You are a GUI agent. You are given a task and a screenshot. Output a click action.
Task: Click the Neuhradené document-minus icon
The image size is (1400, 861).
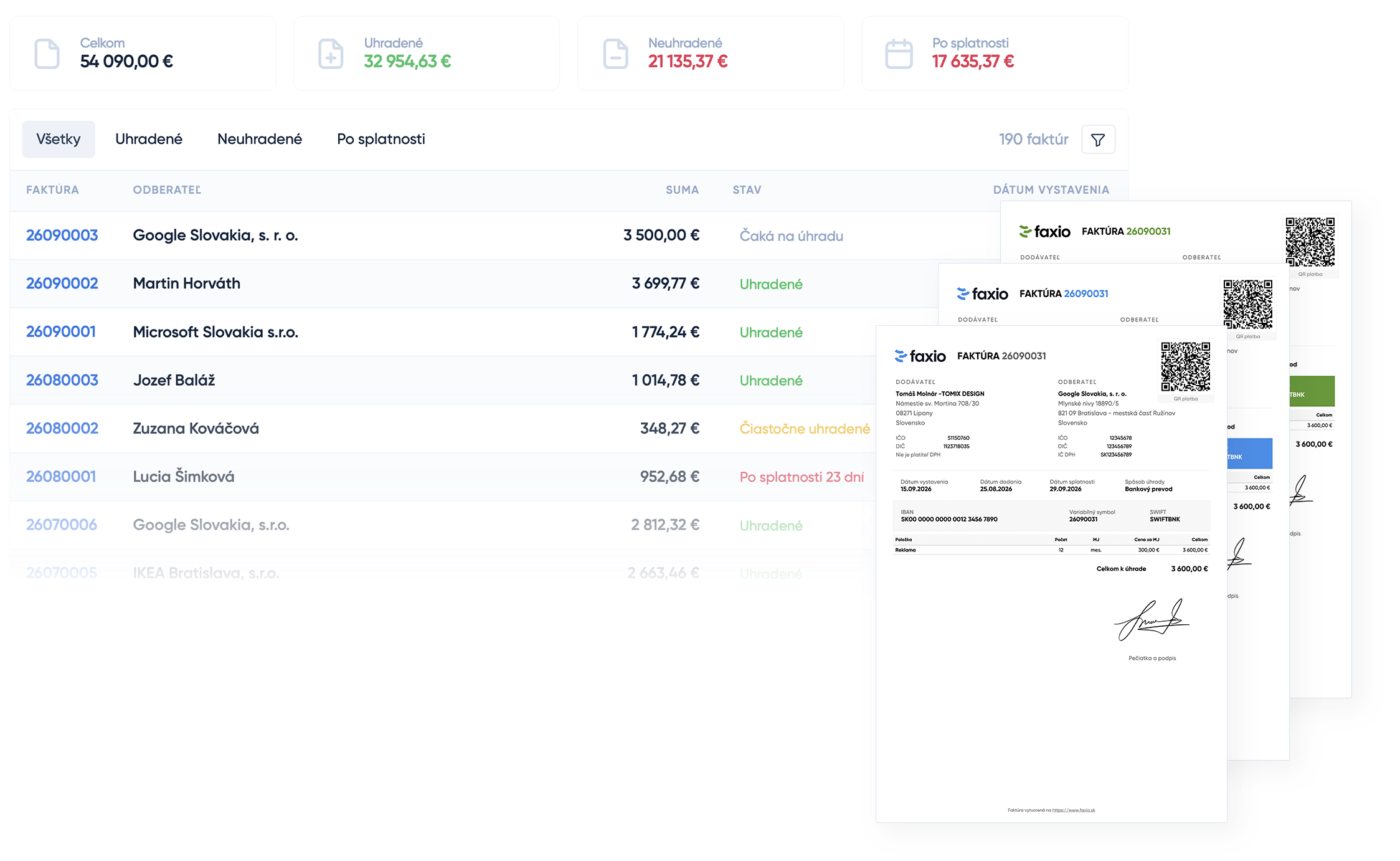pyautogui.click(x=615, y=54)
